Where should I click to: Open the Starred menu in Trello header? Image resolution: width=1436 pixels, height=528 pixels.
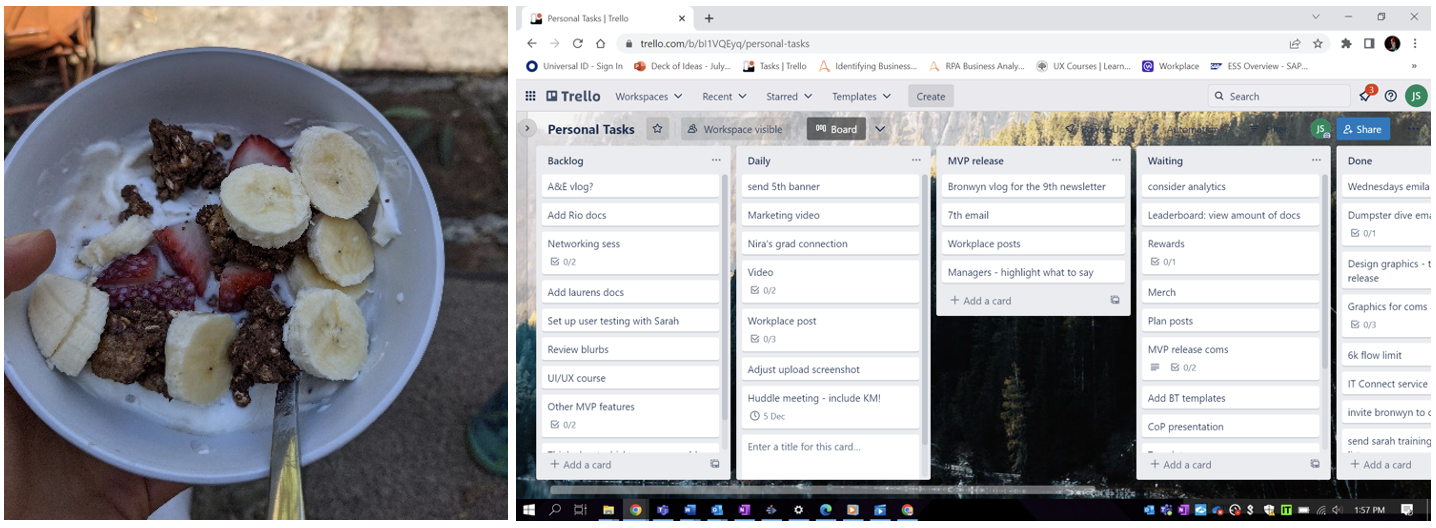[789, 96]
